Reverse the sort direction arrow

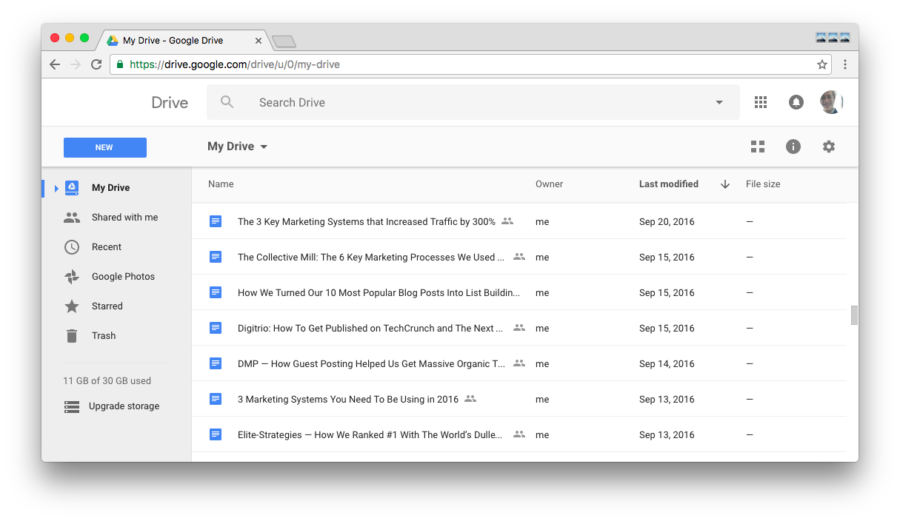tap(725, 184)
